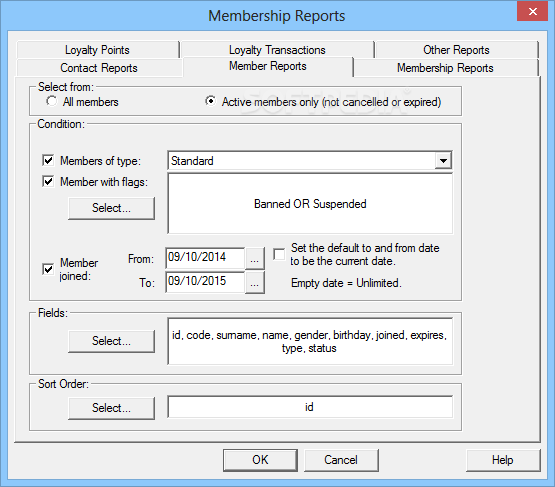
Task: Click the 'Empty date = Unlimited.' text
Action: [346, 283]
